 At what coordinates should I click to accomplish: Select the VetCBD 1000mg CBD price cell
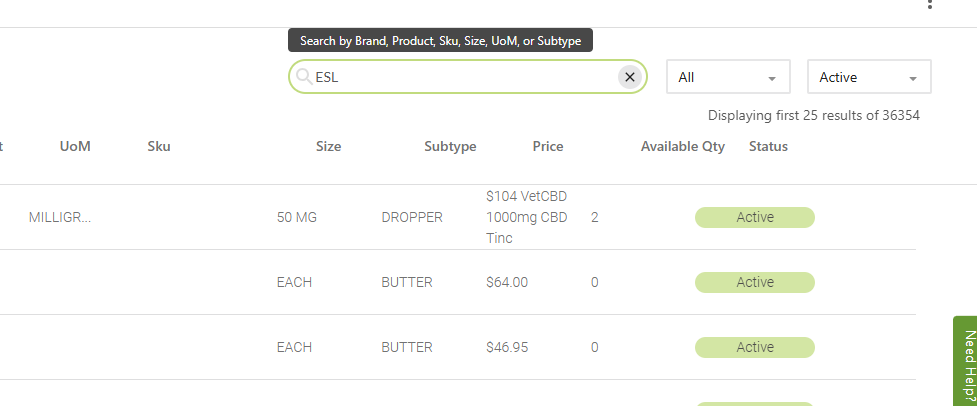click(526, 217)
